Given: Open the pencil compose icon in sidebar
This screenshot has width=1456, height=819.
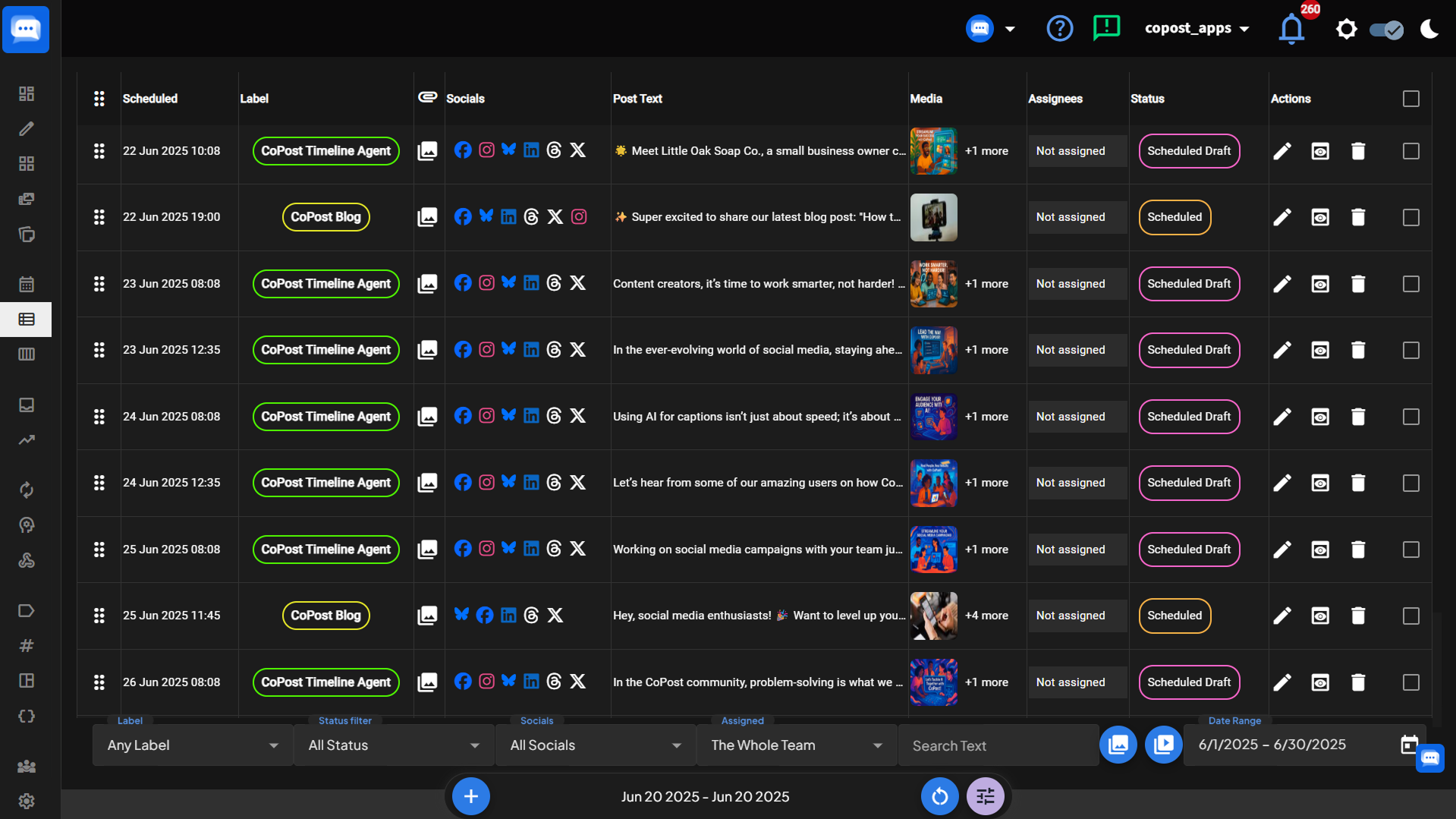Looking at the screenshot, I should tap(27, 129).
